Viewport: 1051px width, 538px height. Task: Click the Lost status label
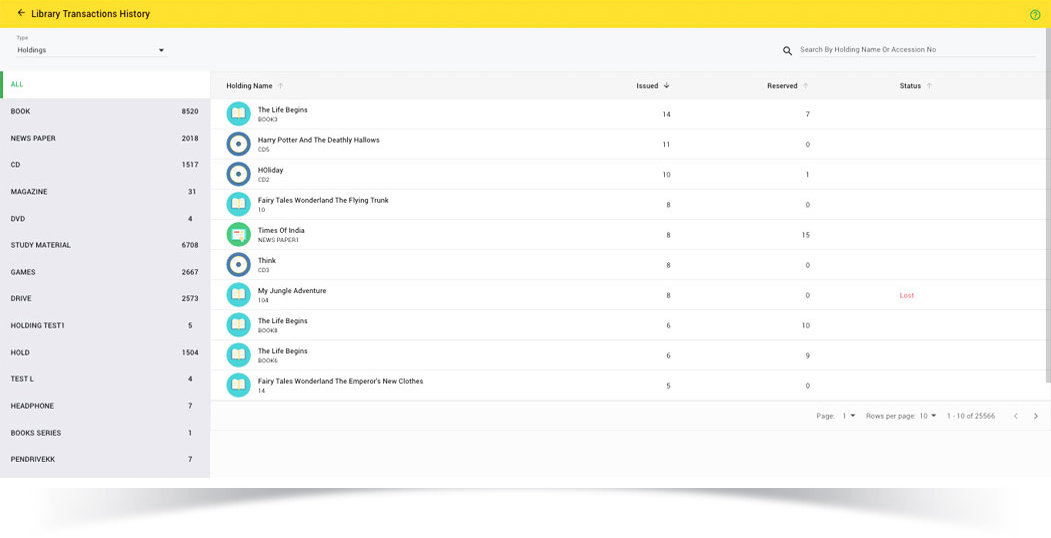click(x=906, y=296)
